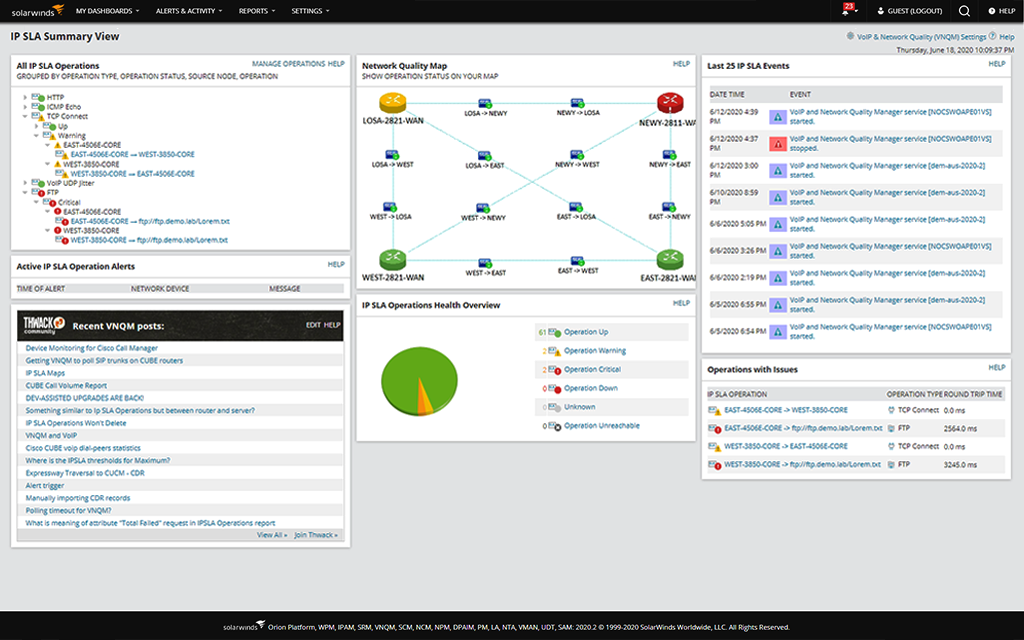Click the notifications bell icon

(846, 11)
